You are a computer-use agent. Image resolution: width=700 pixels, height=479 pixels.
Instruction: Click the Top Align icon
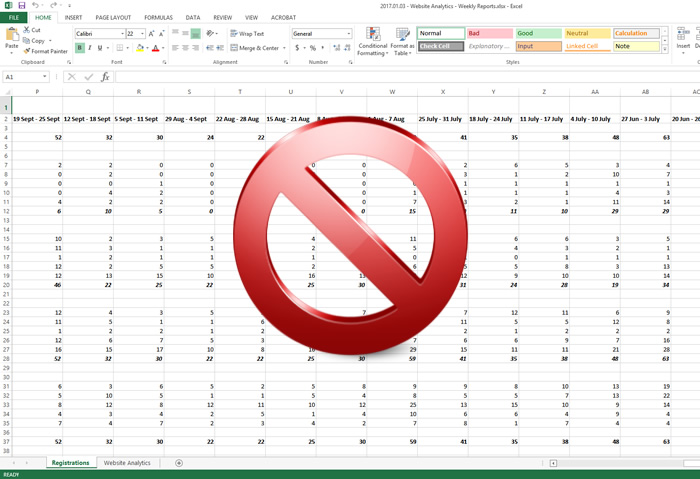tap(175, 33)
